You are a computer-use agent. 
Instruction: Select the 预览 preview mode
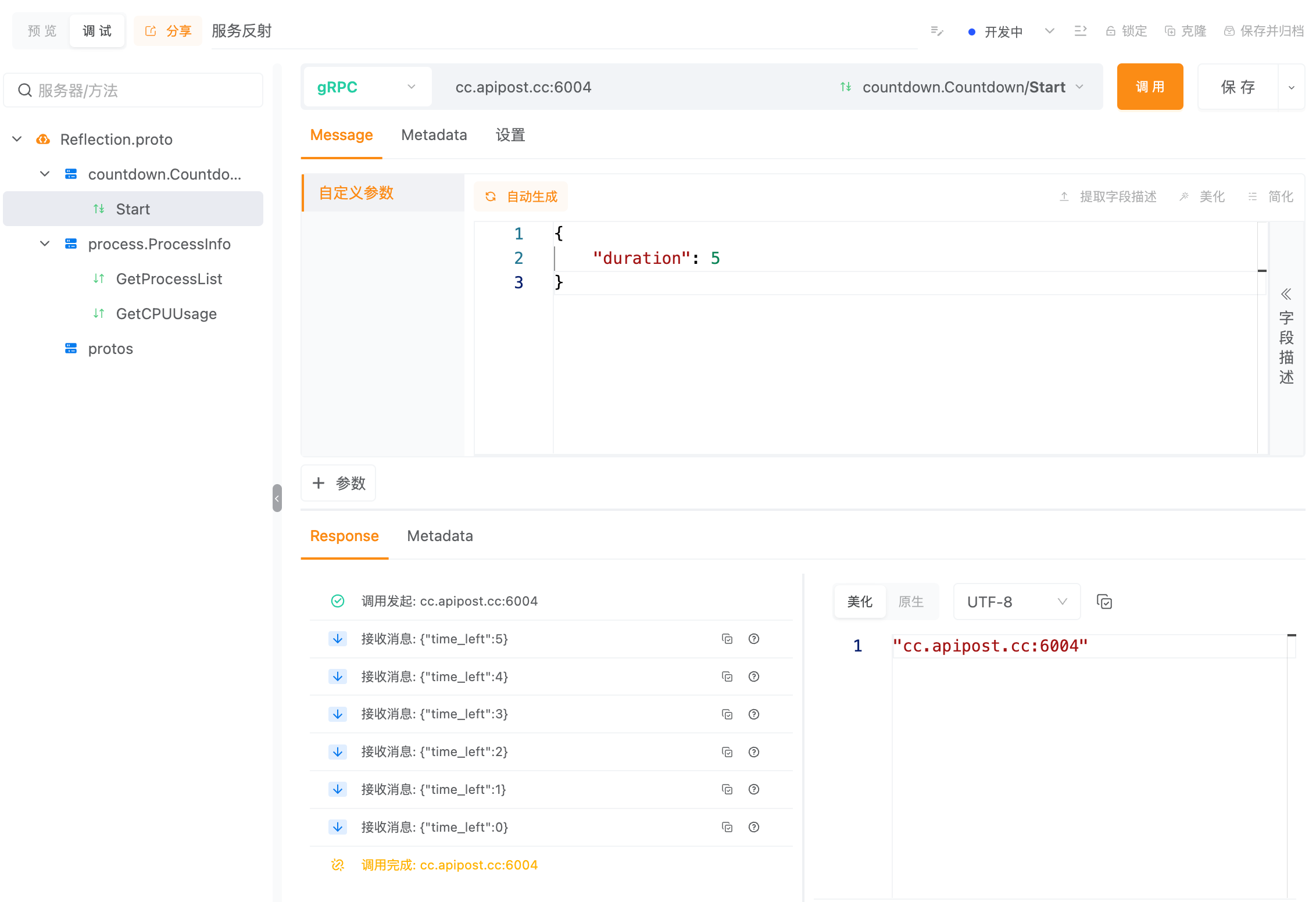tap(40, 30)
